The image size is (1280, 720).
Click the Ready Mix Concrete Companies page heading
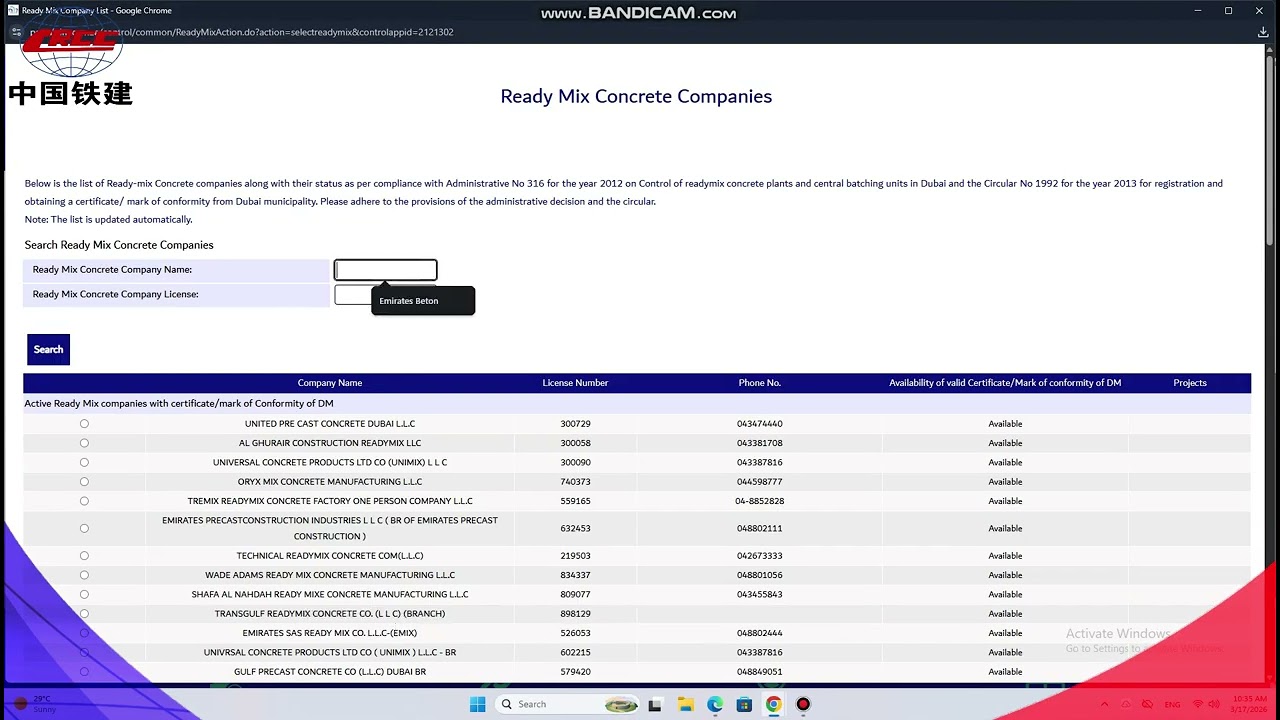pyautogui.click(x=636, y=97)
